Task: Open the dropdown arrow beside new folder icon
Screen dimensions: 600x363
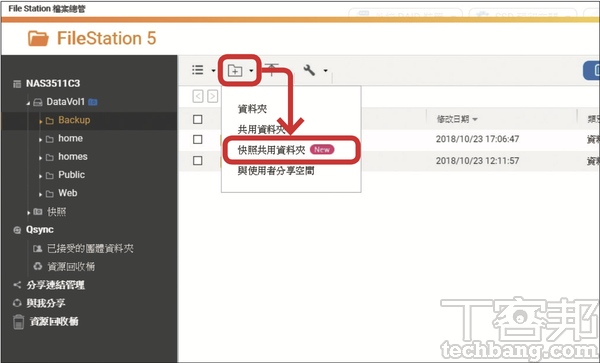Action: 251,70
